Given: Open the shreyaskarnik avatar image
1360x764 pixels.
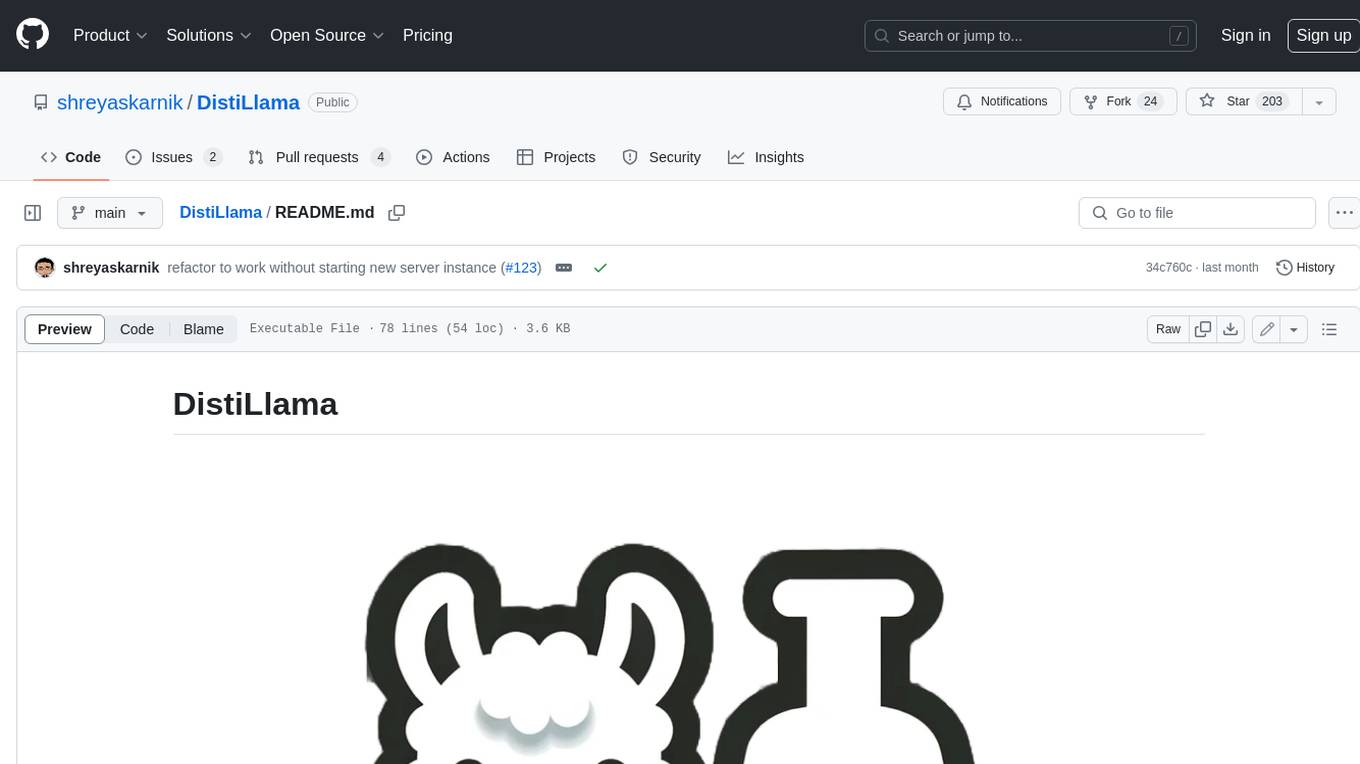Looking at the screenshot, I should [44, 268].
